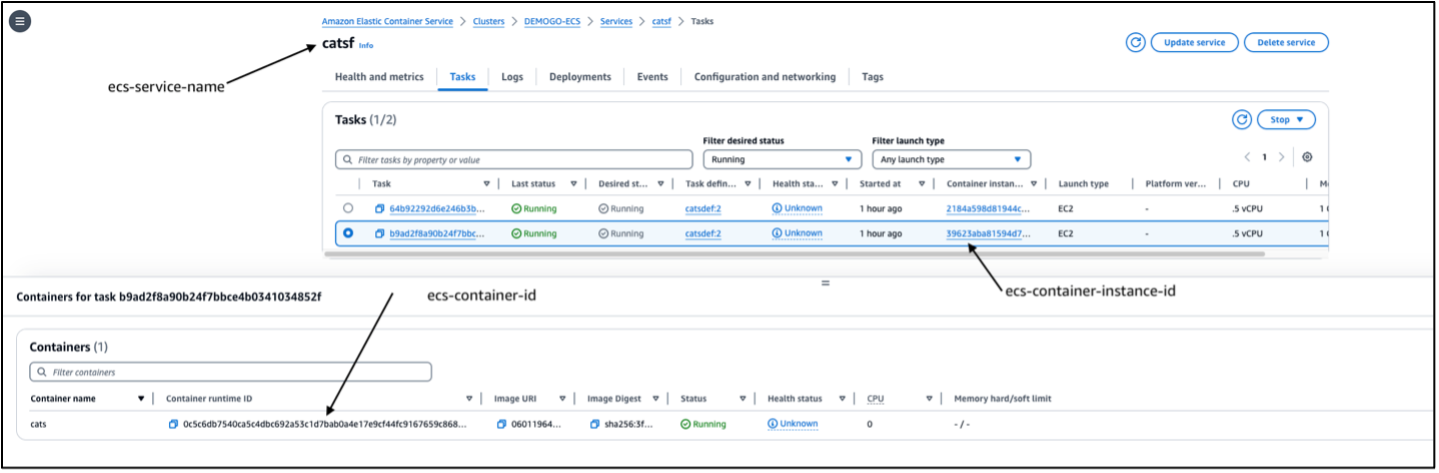Click the tasks table horizontal scrollbar
Screen dimensions: 1439x473
coord(794,254)
